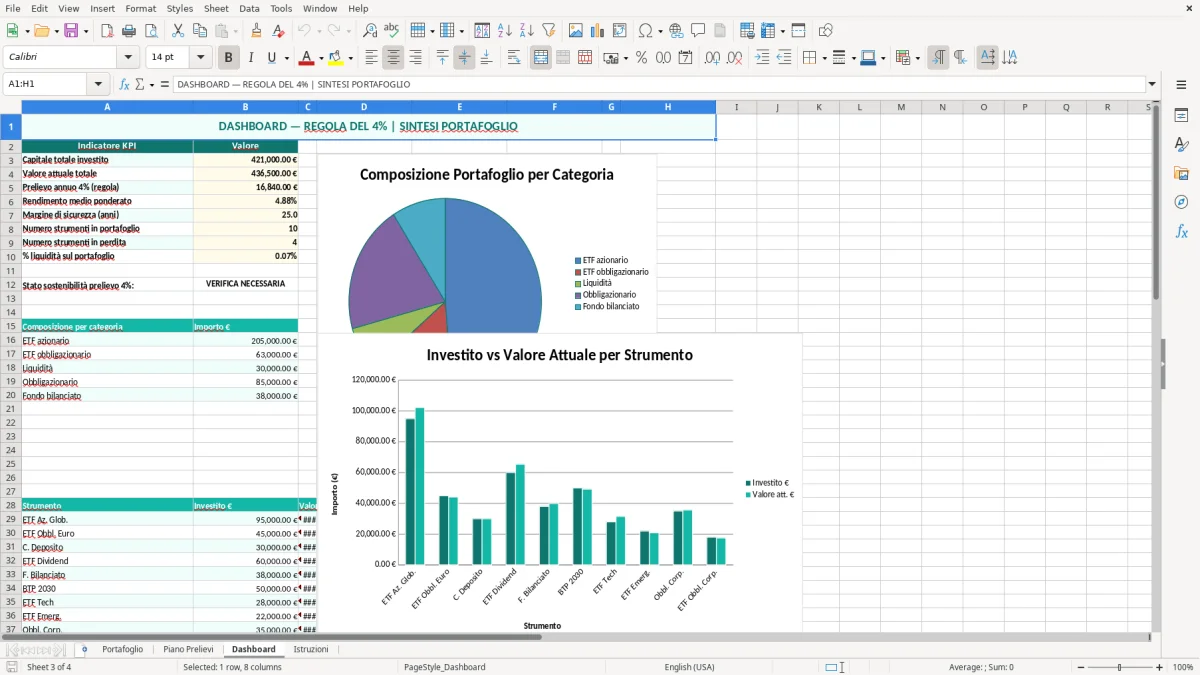Viewport: 1200px width, 675px height.
Task: Click the formula input line
Action: (659, 84)
